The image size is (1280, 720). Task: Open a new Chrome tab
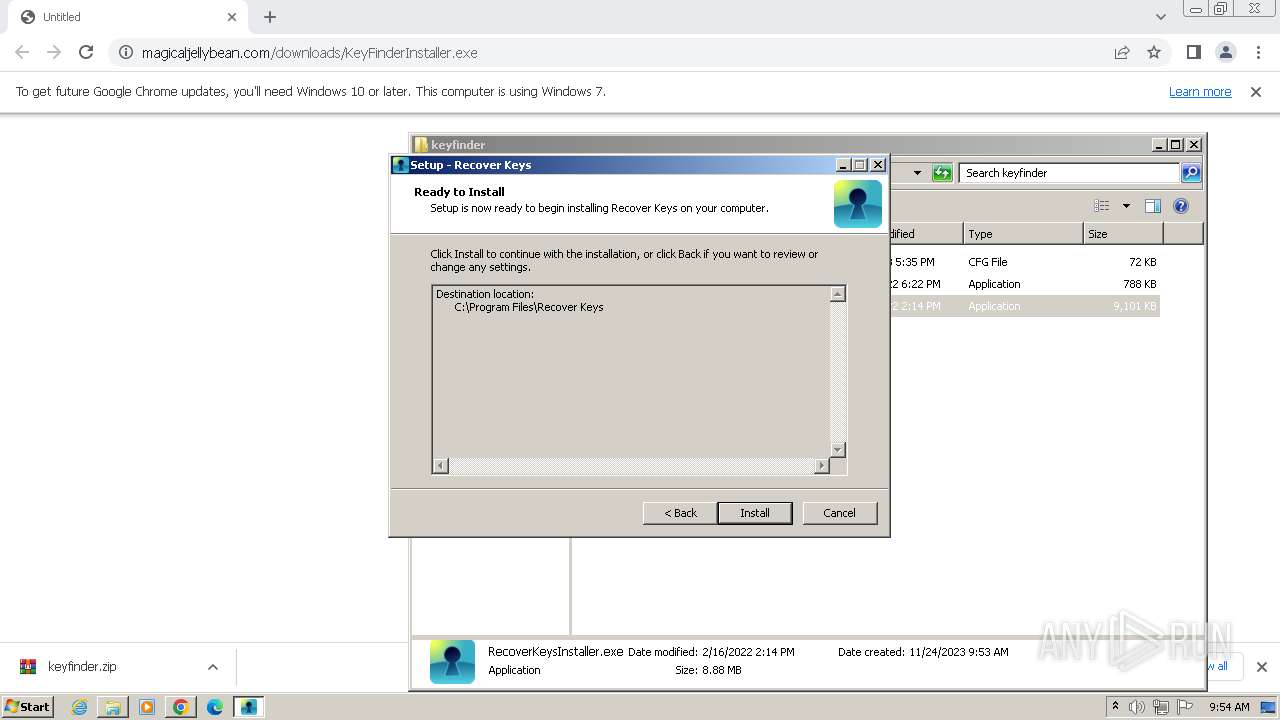pos(270,17)
